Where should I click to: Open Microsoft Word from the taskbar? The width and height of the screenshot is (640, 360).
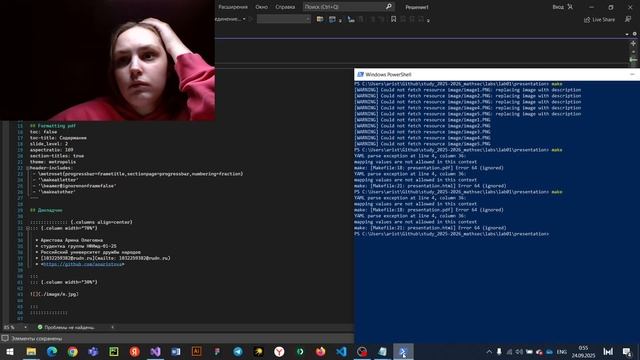(x=176, y=351)
